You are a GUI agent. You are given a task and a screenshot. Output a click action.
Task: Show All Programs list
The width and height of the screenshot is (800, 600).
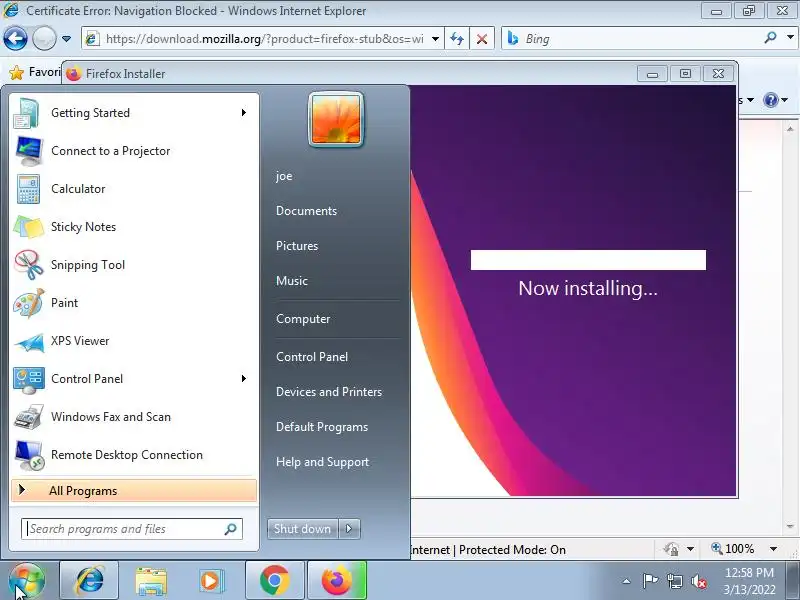[134, 491]
